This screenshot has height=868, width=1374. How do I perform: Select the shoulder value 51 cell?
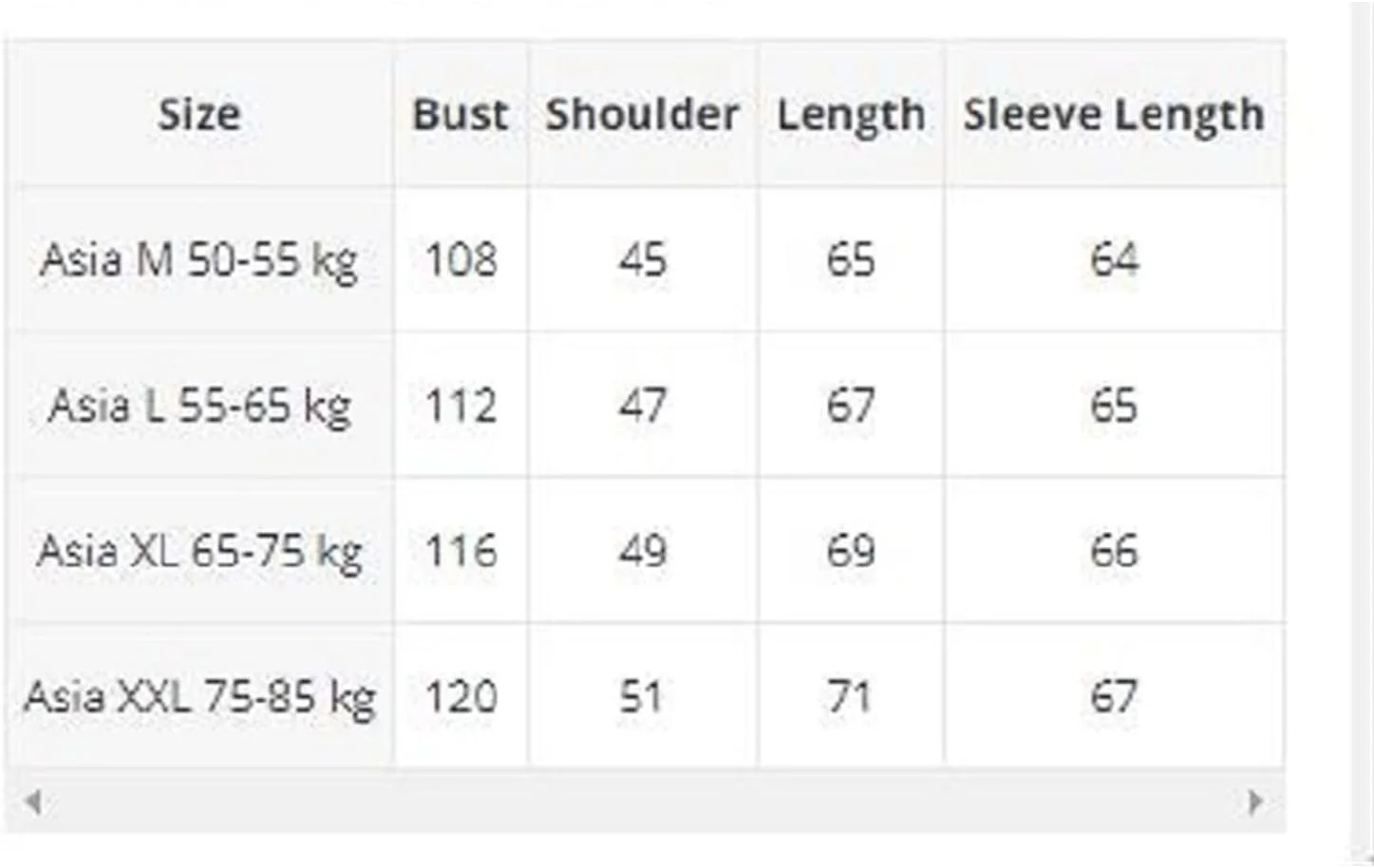click(x=642, y=696)
